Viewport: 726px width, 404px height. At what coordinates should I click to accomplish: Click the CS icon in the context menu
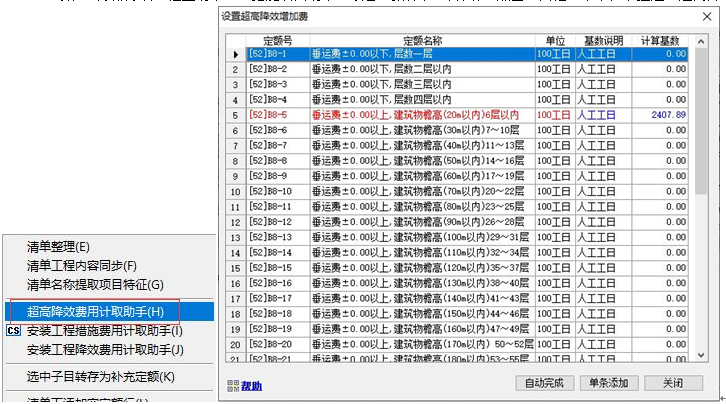[13, 330]
